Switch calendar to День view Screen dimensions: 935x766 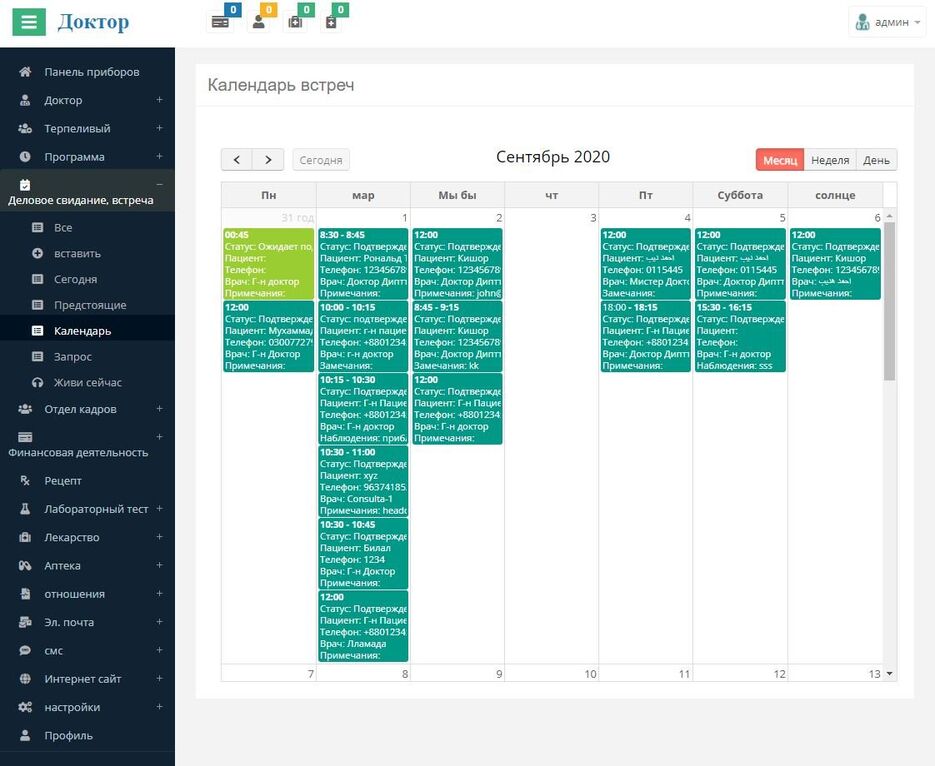(876, 160)
